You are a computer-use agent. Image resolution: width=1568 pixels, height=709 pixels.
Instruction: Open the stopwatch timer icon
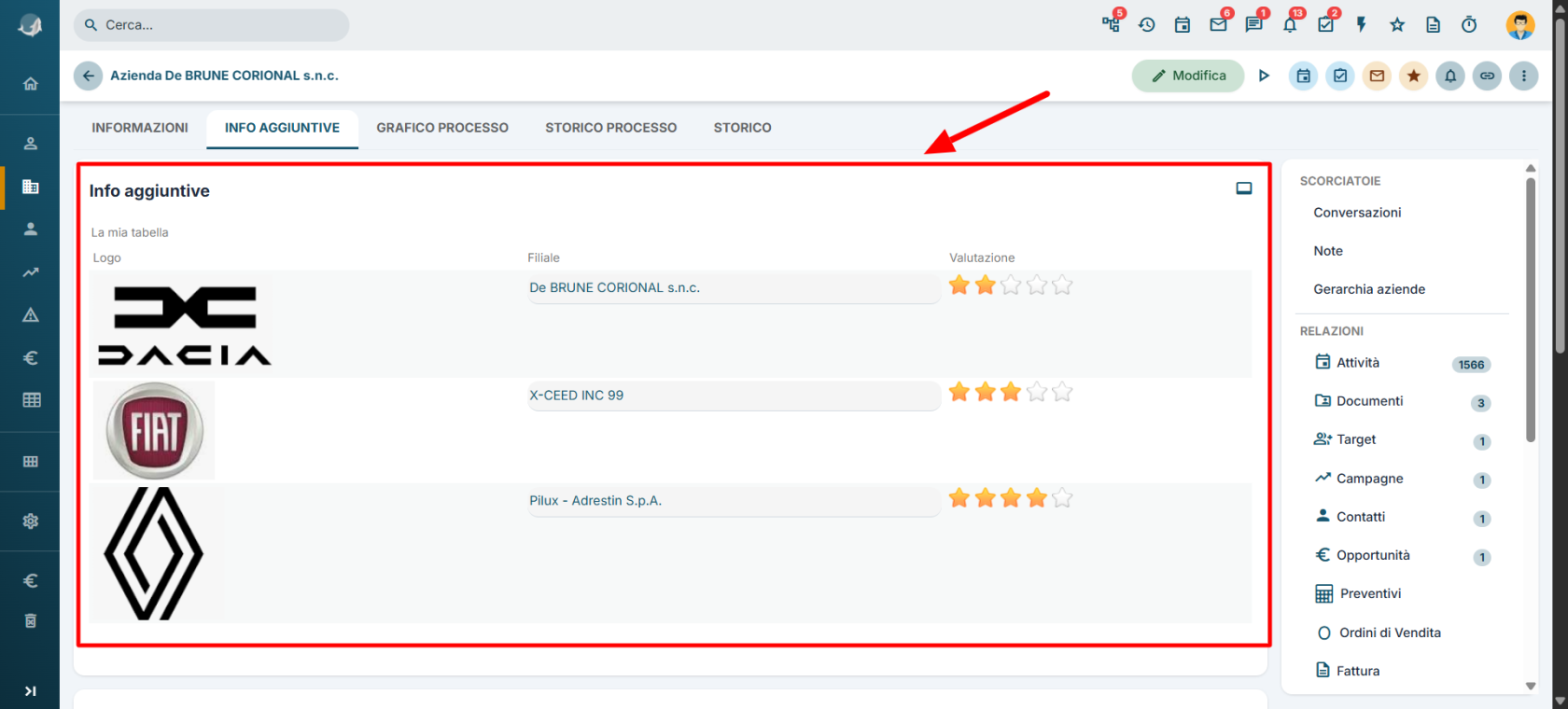tap(1469, 25)
